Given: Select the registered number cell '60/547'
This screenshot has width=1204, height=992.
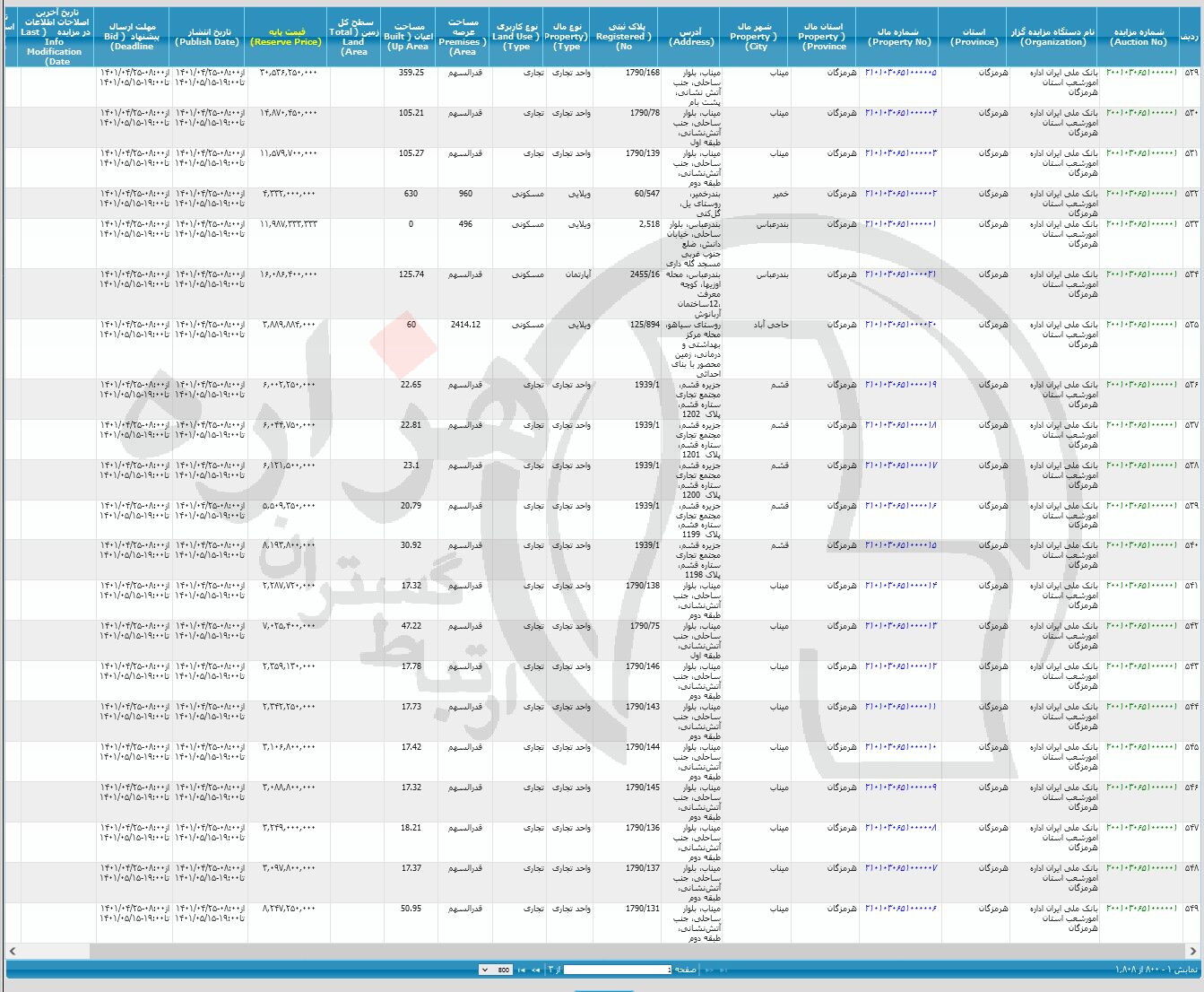Looking at the screenshot, I should pyautogui.click(x=646, y=194).
